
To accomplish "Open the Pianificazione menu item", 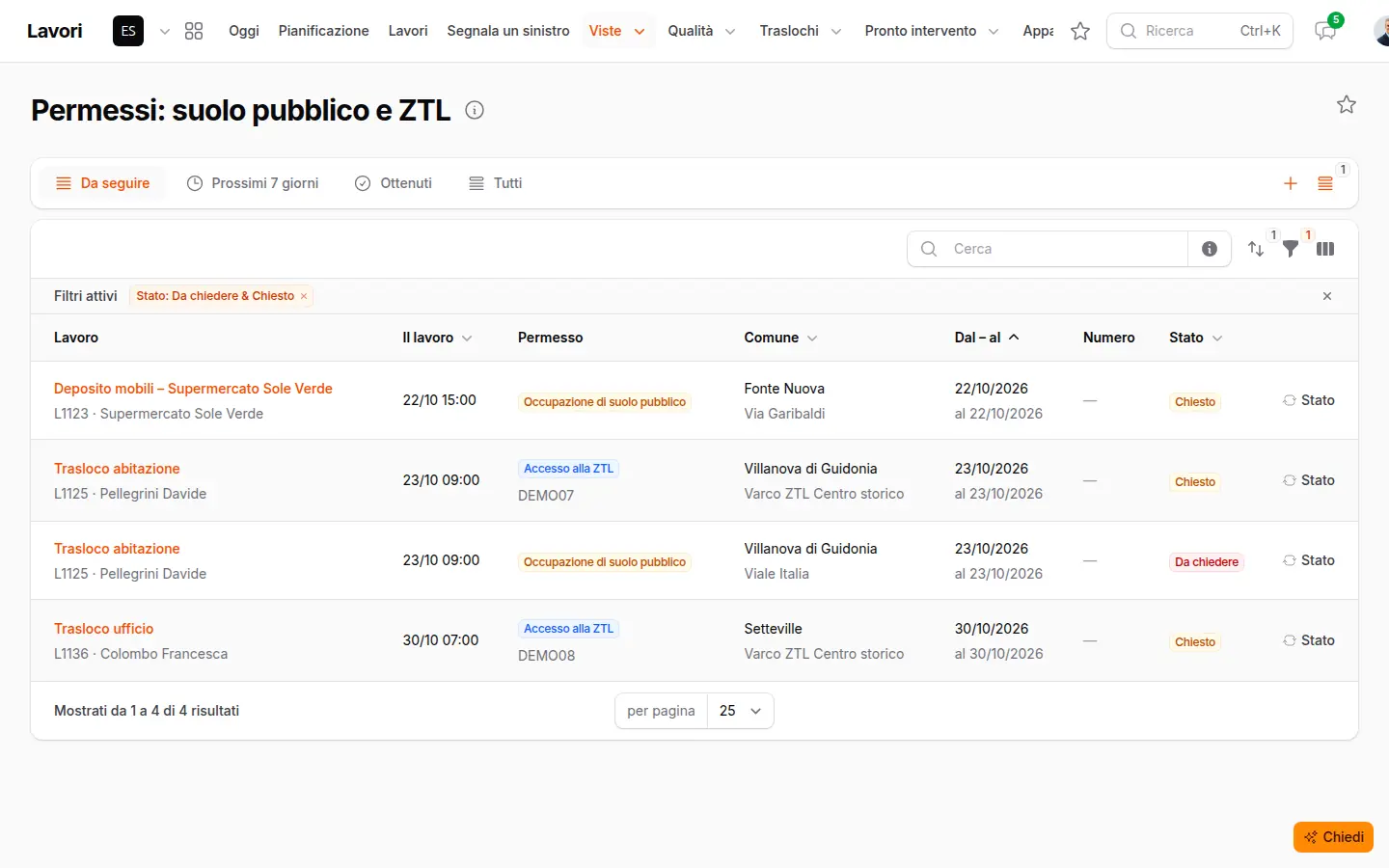I will pos(324,31).
